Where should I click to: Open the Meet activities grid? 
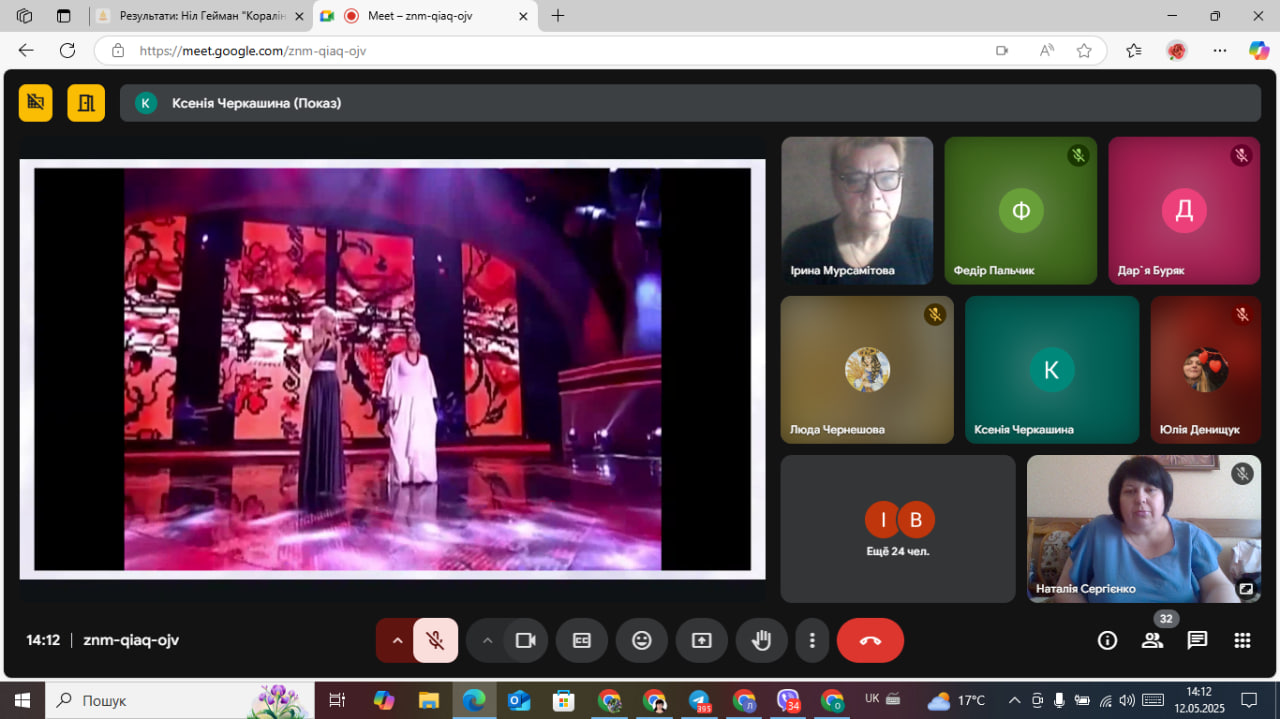pyautogui.click(x=1242, y=641)
